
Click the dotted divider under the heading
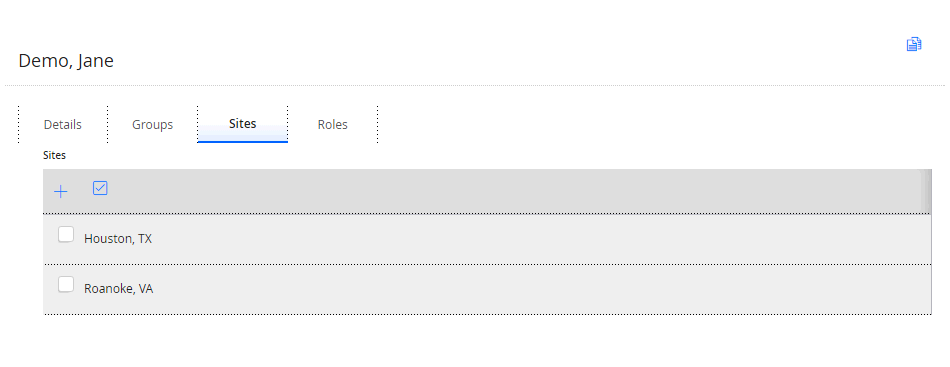pyautogui.click(x=474, y=85)
